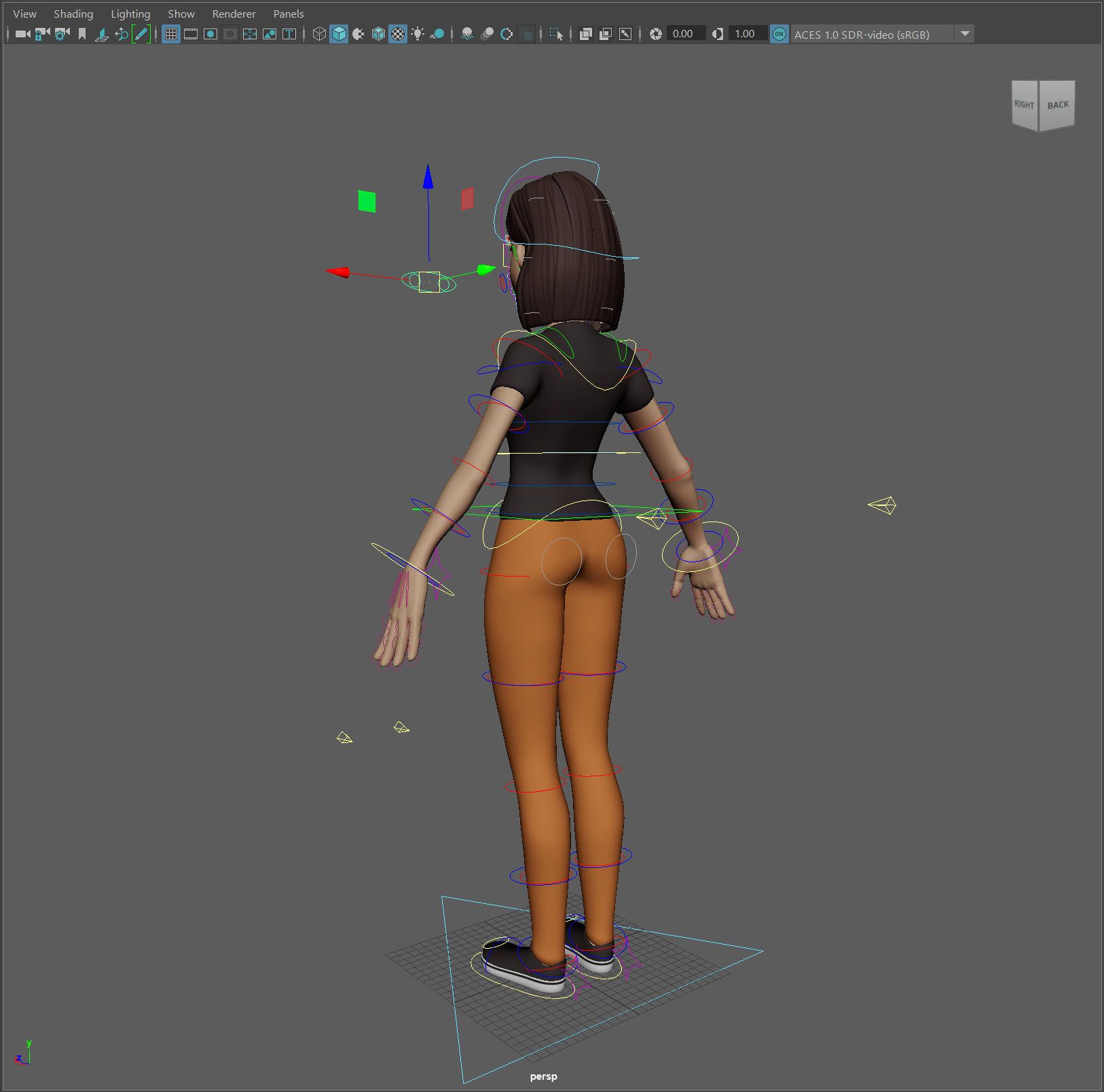The height and width of the screenshot is (1092, 1104).
Task: Click the Select Camera icon
Action: pos(22,34)
